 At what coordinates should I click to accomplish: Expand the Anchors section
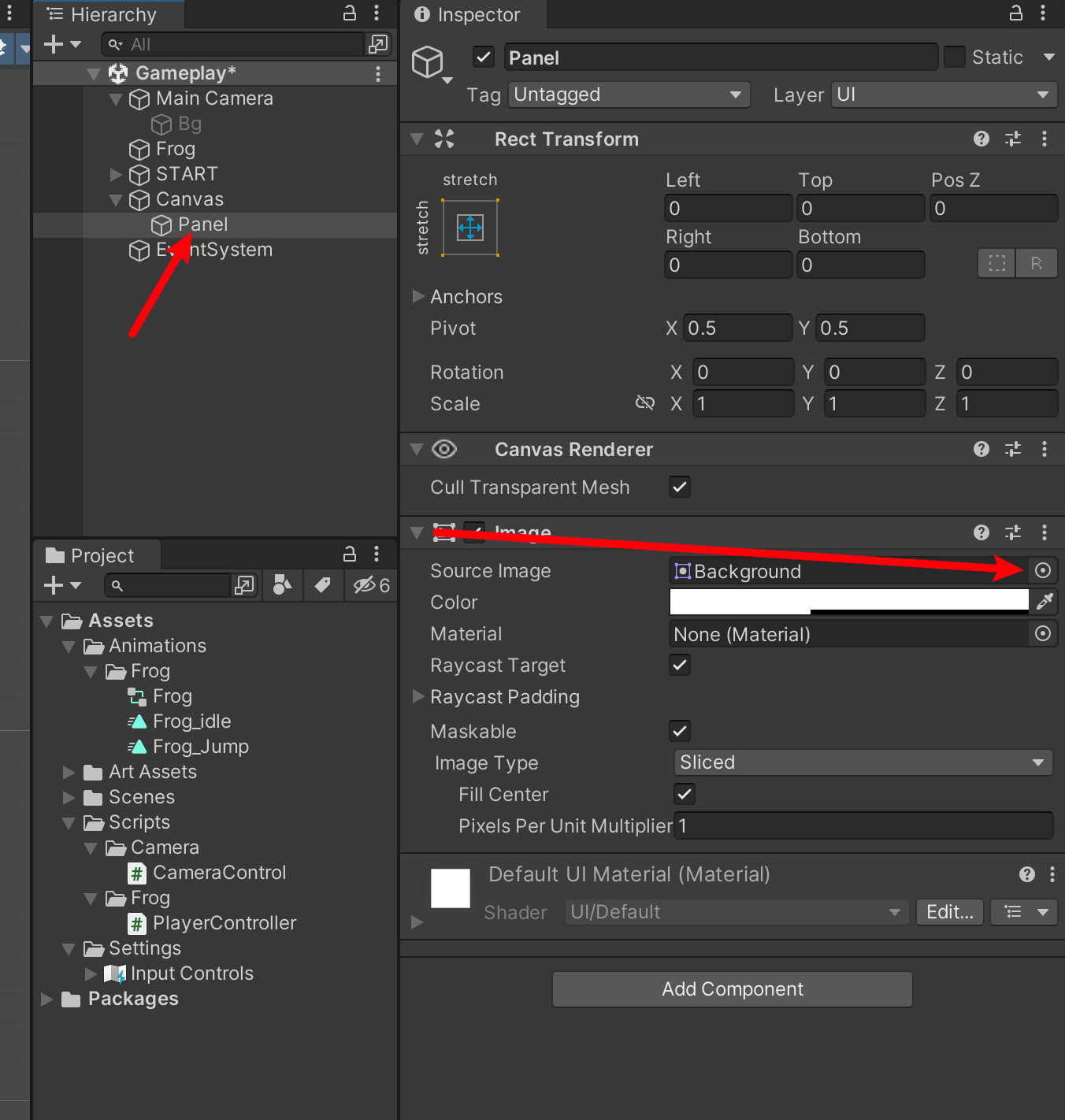click(418, 296)
